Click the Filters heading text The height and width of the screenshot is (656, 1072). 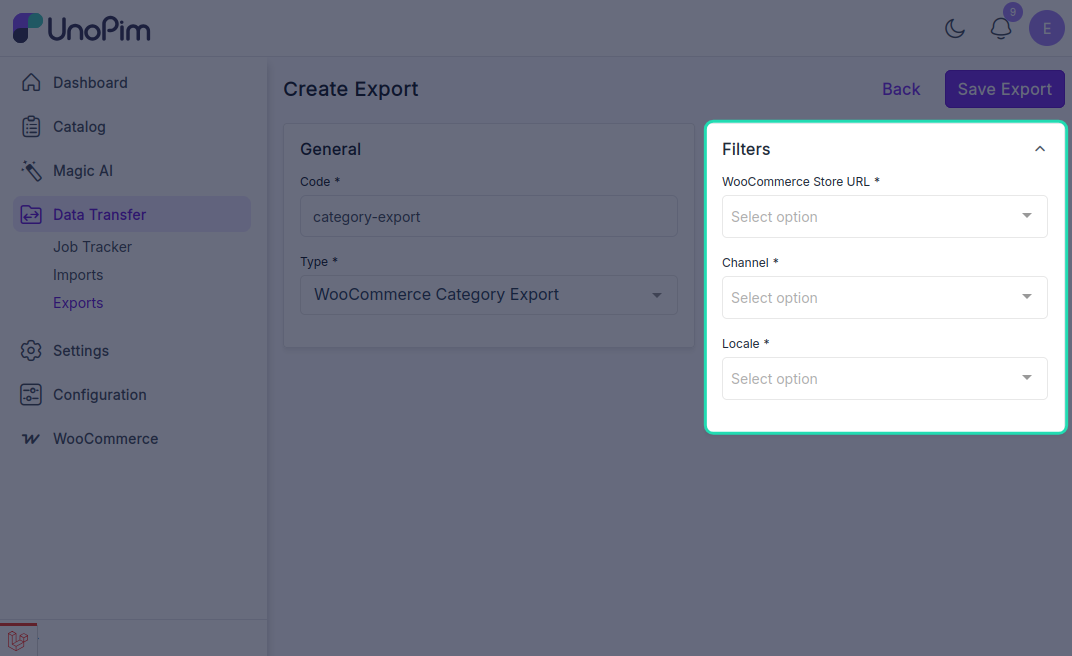click(746, 149)
